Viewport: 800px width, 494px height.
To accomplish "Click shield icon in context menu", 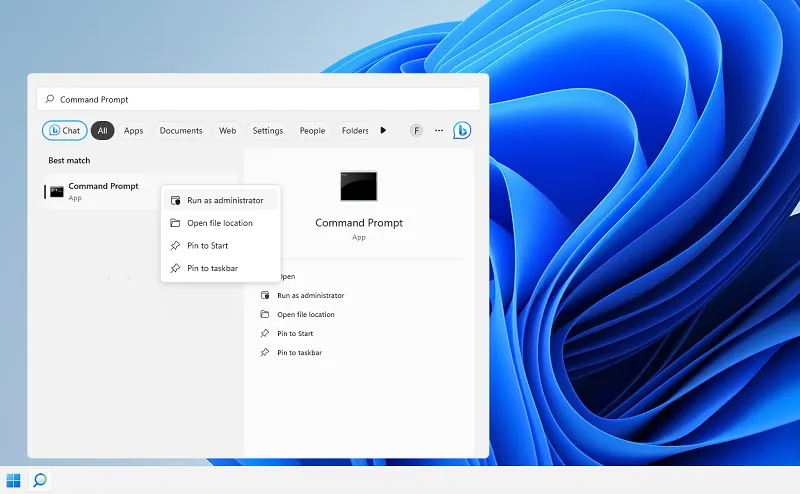I will point(176,200).
